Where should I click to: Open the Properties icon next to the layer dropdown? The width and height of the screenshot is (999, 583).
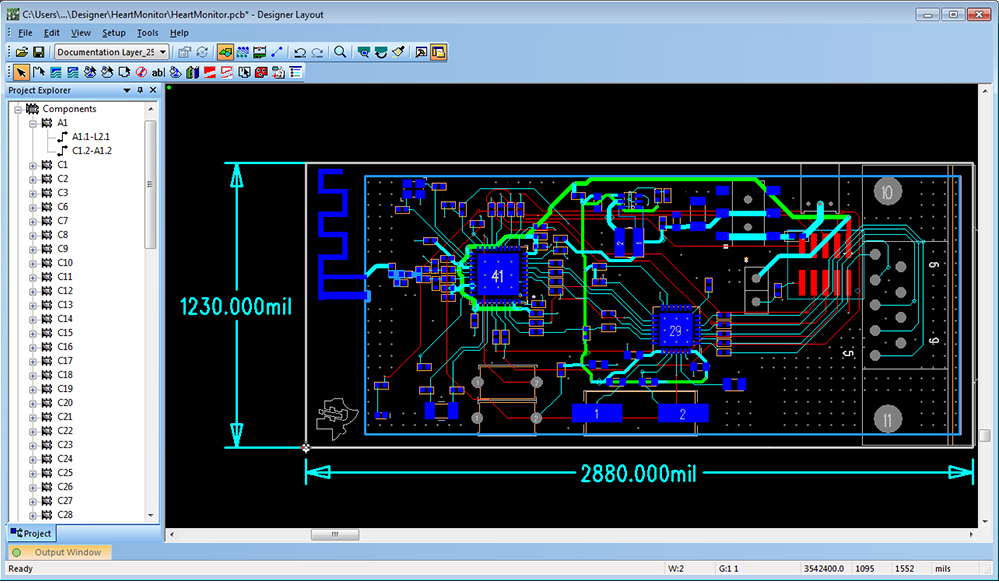click(185, 52)
